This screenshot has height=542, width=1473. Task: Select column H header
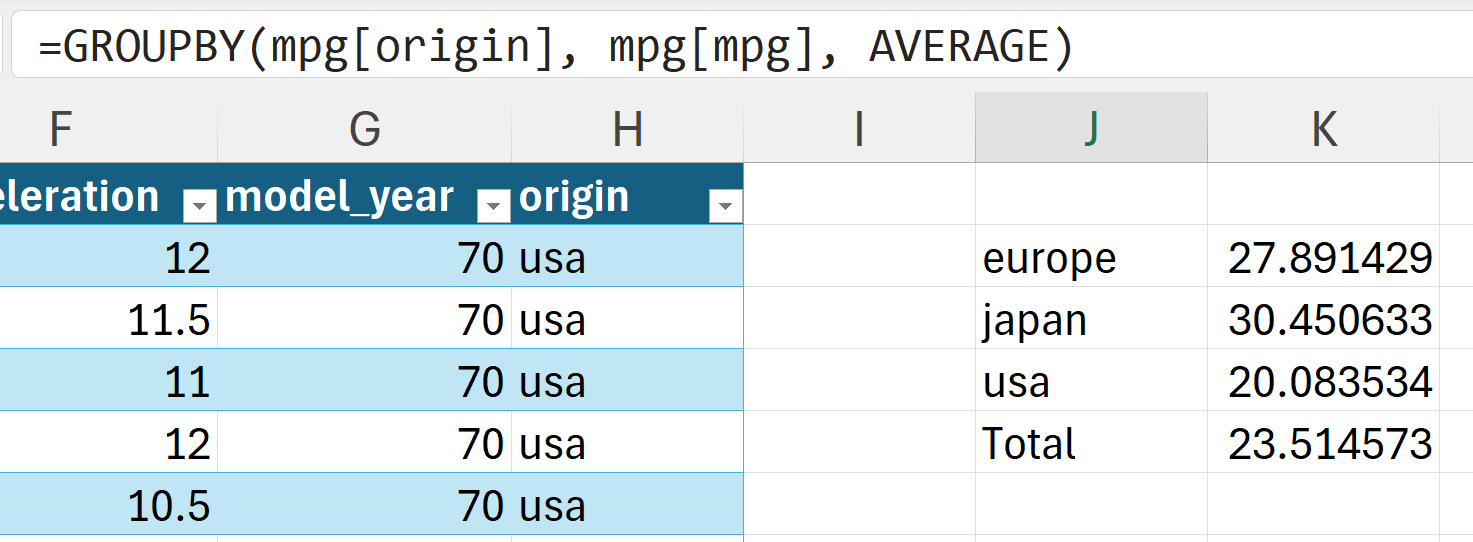[x=627, y=129]
